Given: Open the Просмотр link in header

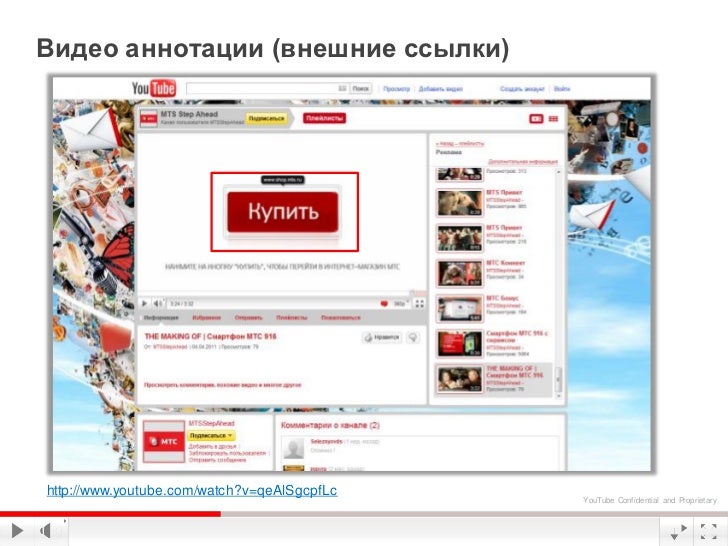Looking at the screenshot, I should click(x=396, y=89).
